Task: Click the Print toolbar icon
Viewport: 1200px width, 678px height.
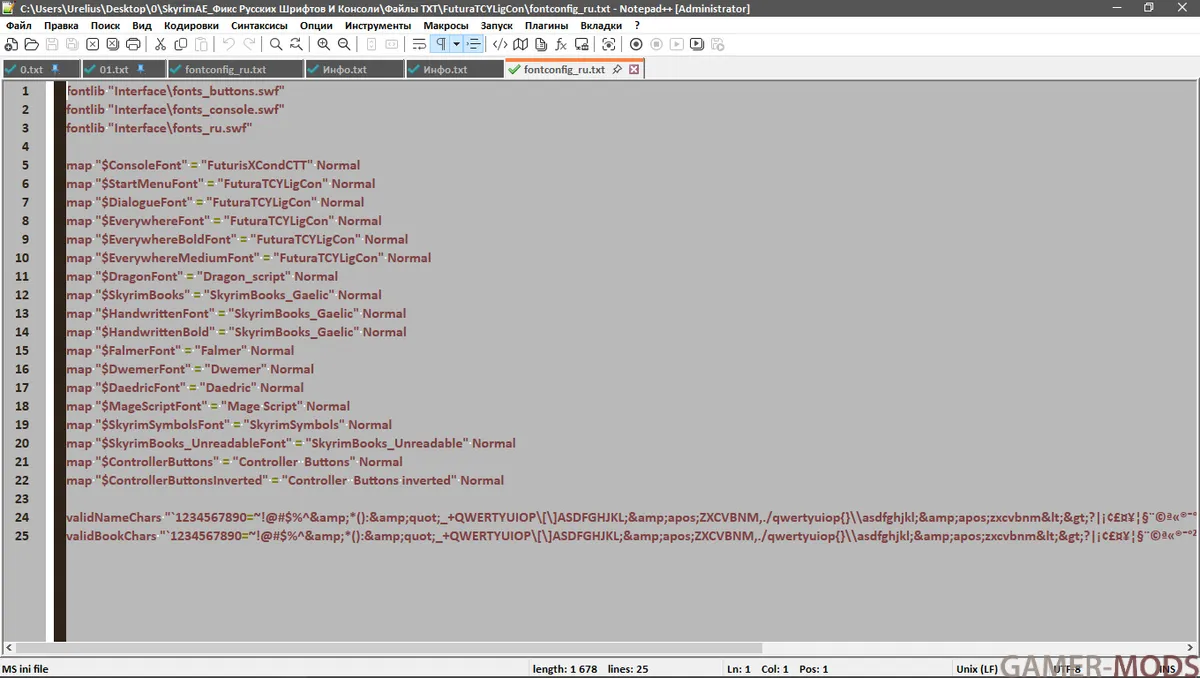Action: (133, 44)
